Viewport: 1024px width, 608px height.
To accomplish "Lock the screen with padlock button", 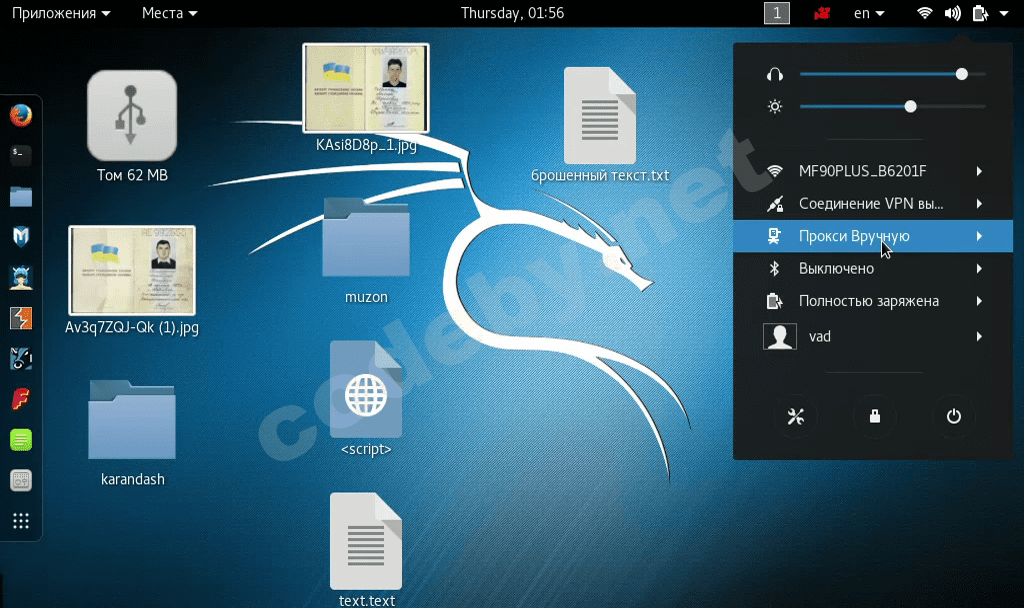I will point(874,416).
